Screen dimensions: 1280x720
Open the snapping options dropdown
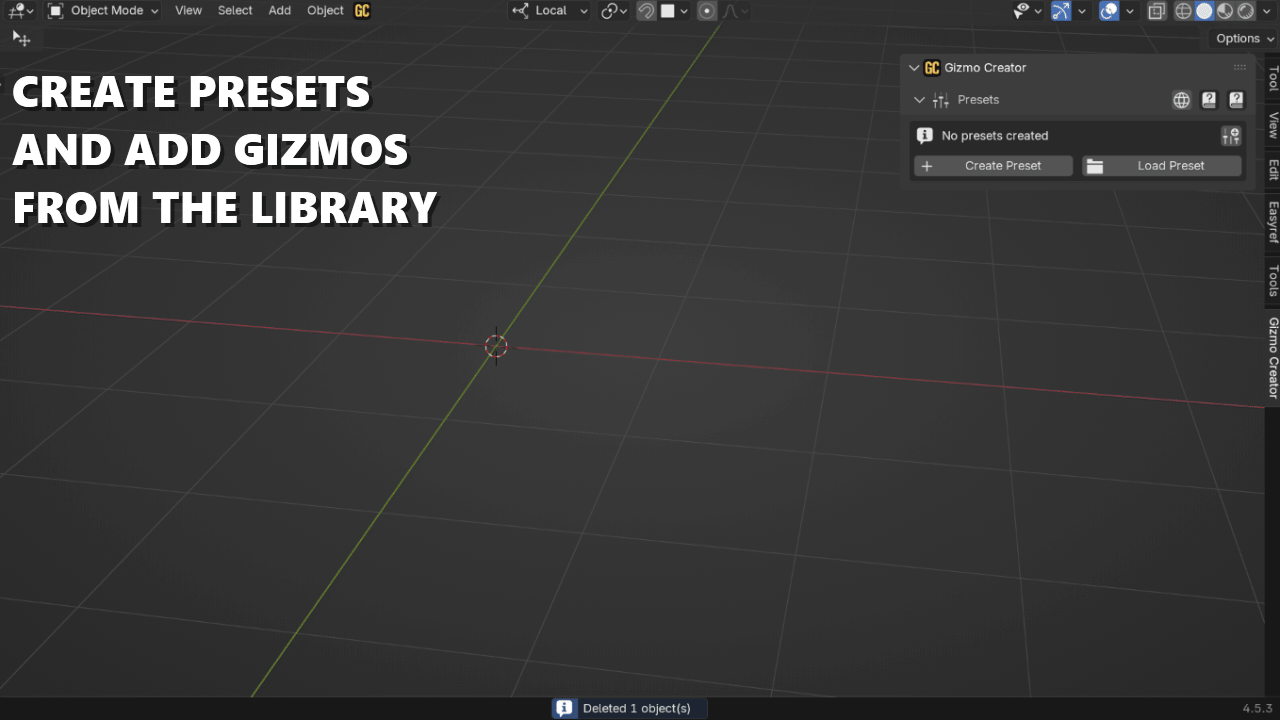[675, 11]
